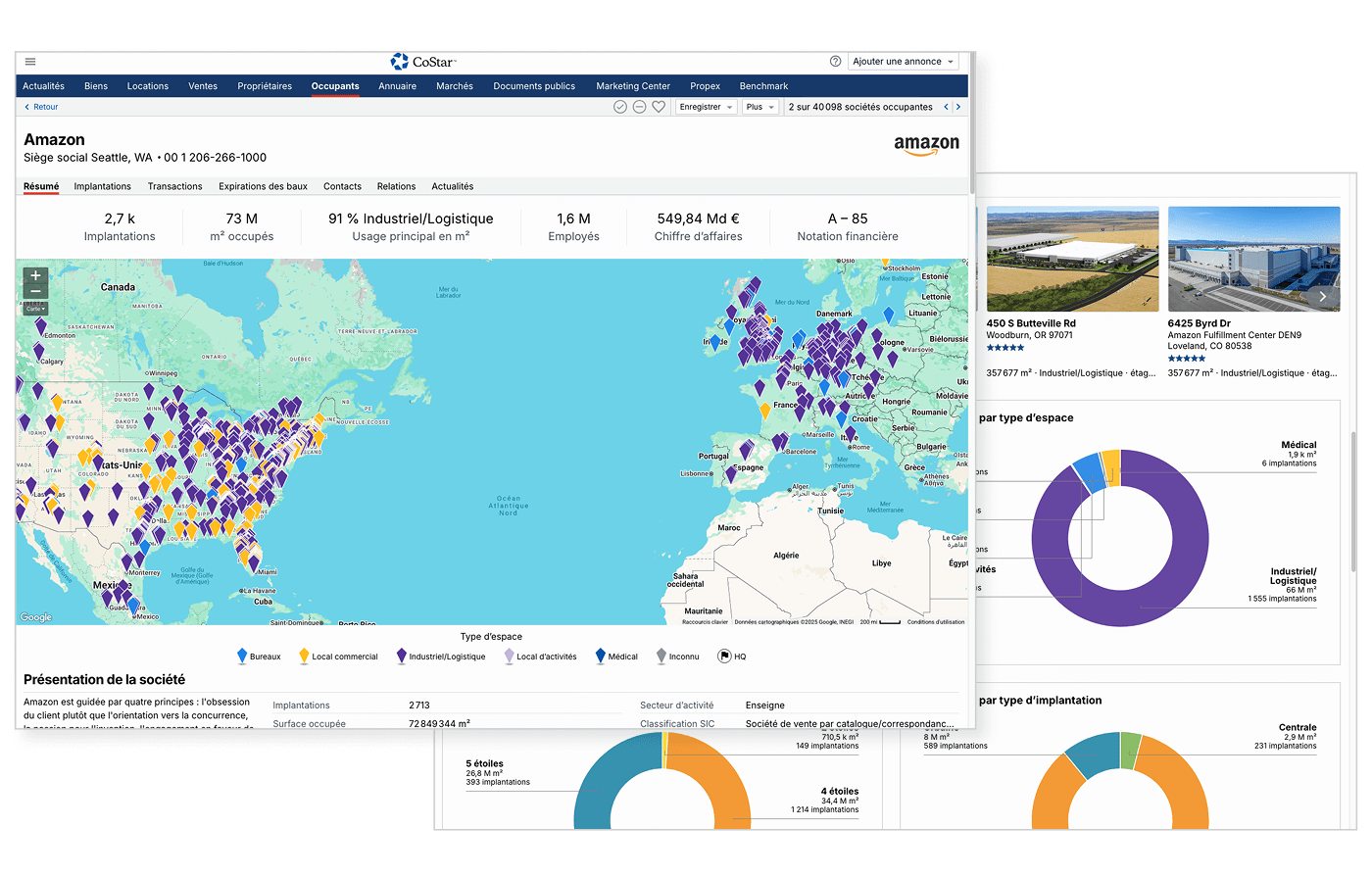Zoom out on the map
Image resolution: width=1372 pixels, height=876 pixels.
(x=35, y=292)
